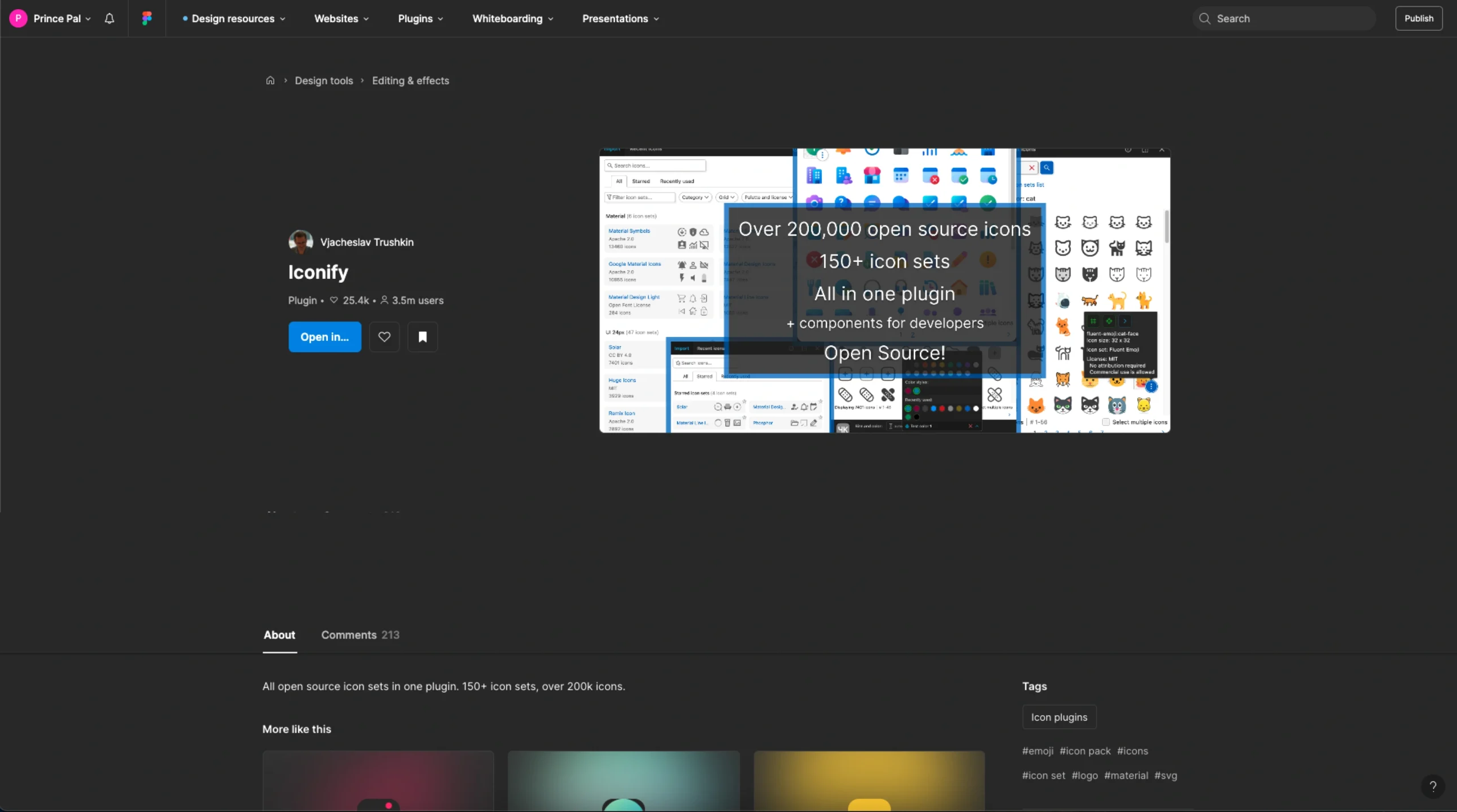Follow the Design tools breadcrumb link
The width and height of the screenshot is (1457, 812).
[324, 80]
